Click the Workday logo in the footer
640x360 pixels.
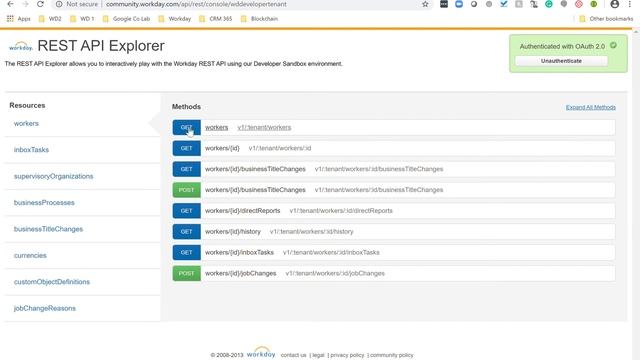click(261, 352)
